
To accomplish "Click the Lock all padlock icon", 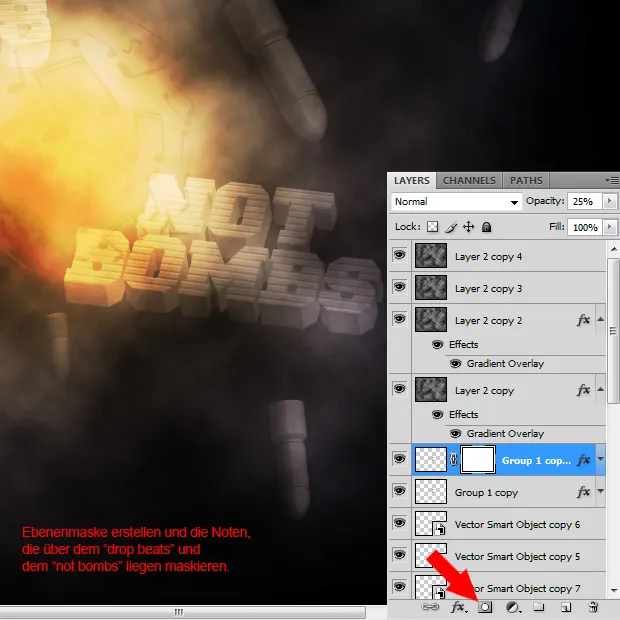I will (x=486, y=227).
